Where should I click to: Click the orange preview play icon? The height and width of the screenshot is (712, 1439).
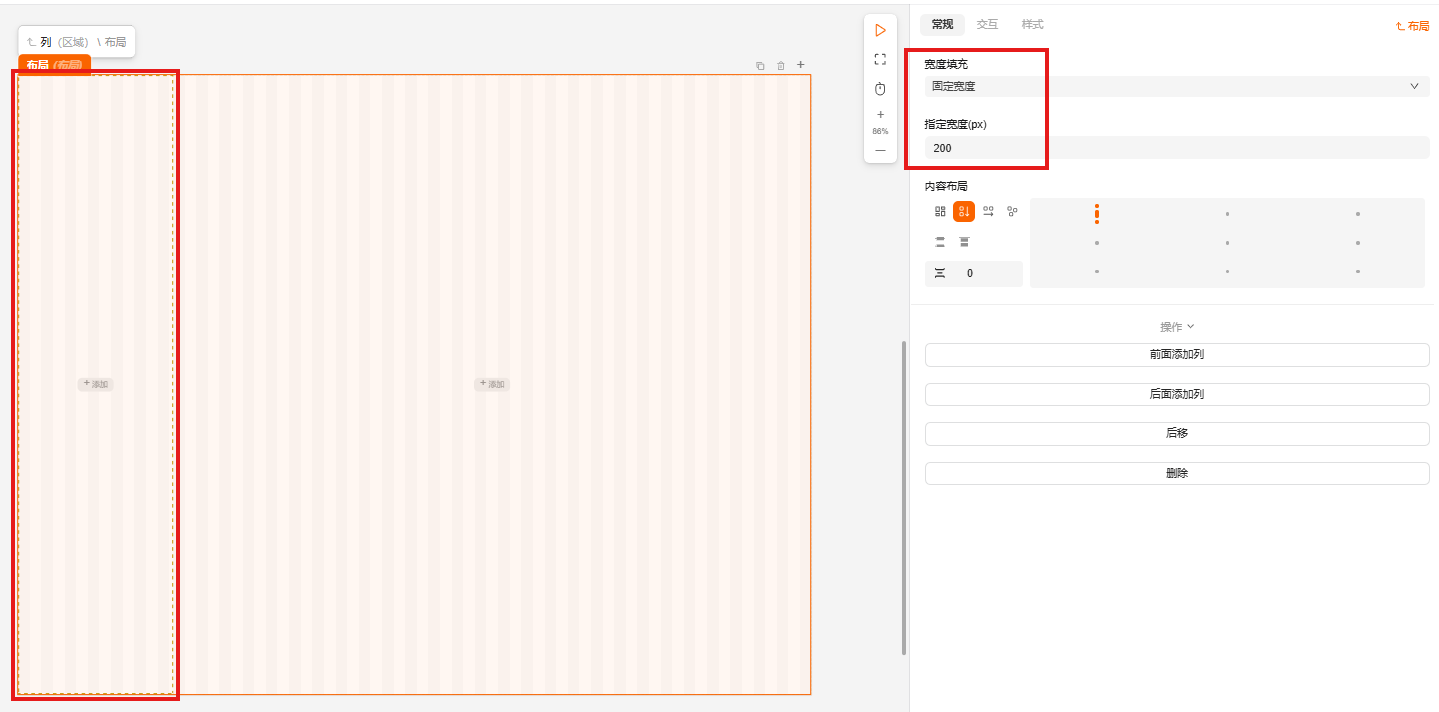(880, 30)
